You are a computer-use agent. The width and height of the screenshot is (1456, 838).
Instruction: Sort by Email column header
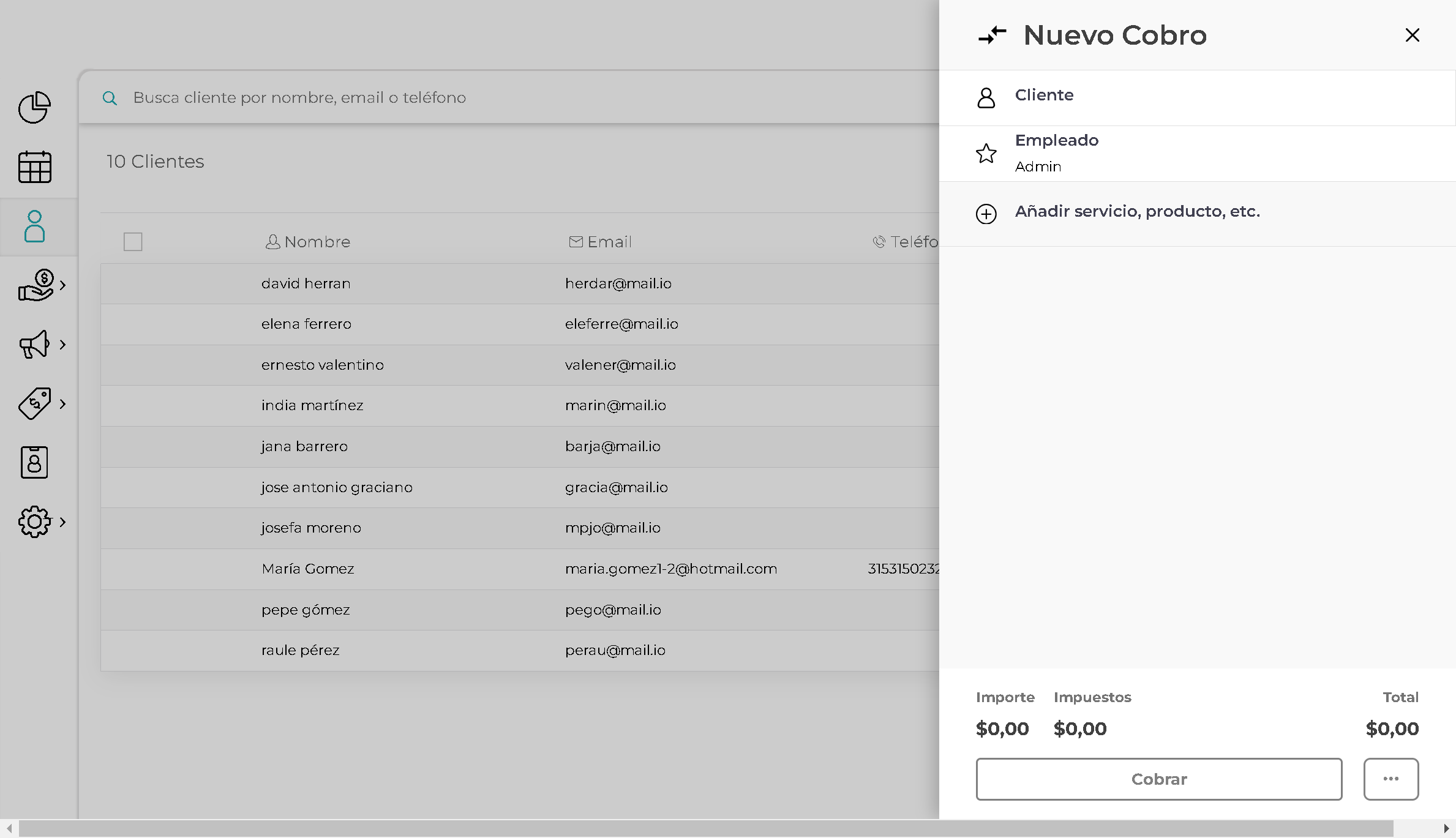click(x=600, y=242)
